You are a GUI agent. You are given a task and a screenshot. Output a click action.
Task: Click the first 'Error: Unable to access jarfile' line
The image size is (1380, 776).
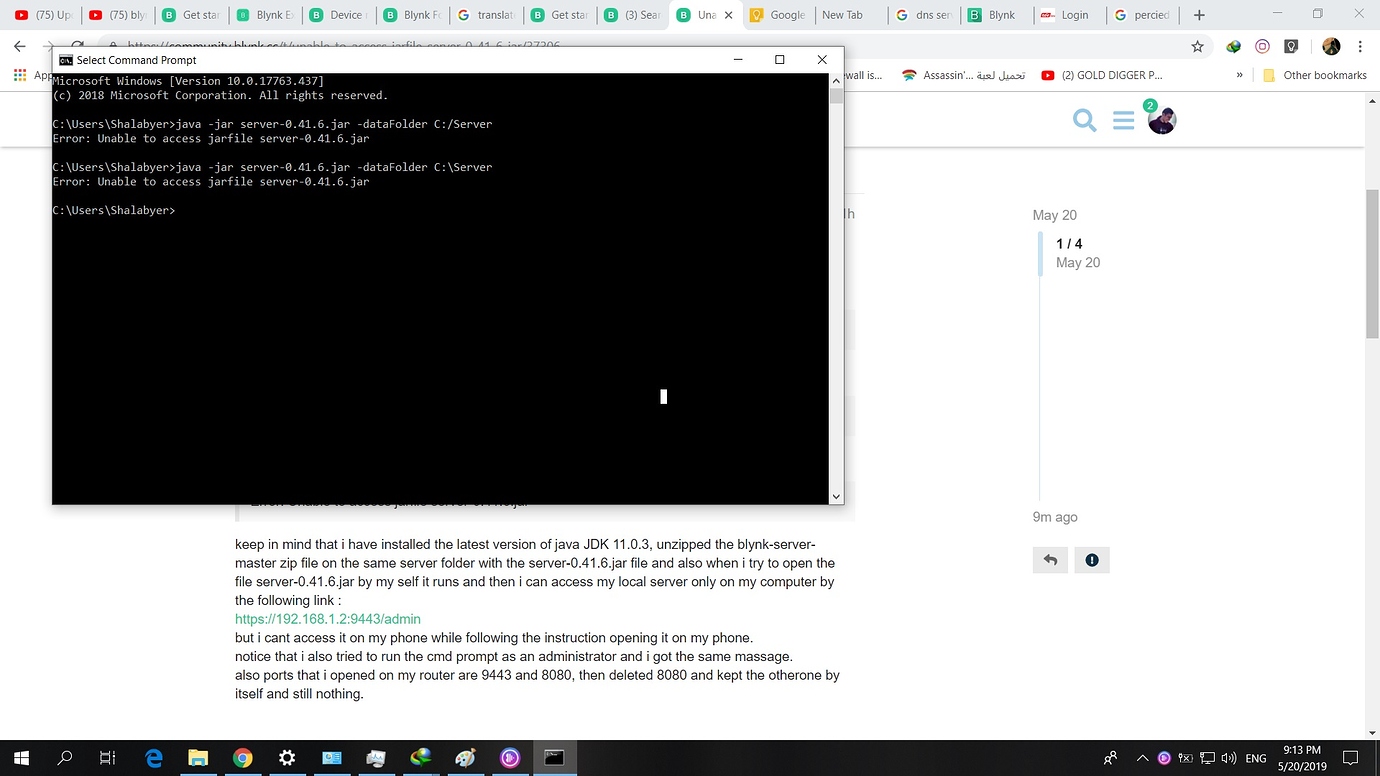(211, 139)
